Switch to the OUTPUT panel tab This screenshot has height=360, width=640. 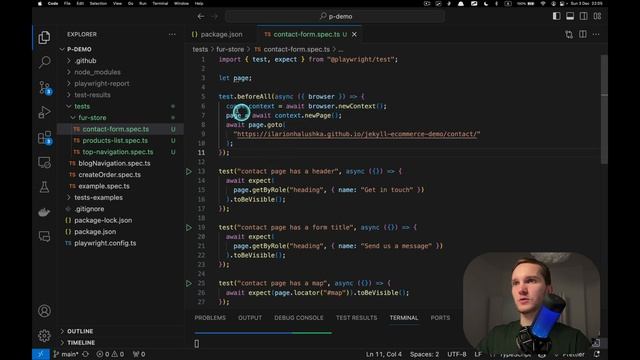(250, 318)
